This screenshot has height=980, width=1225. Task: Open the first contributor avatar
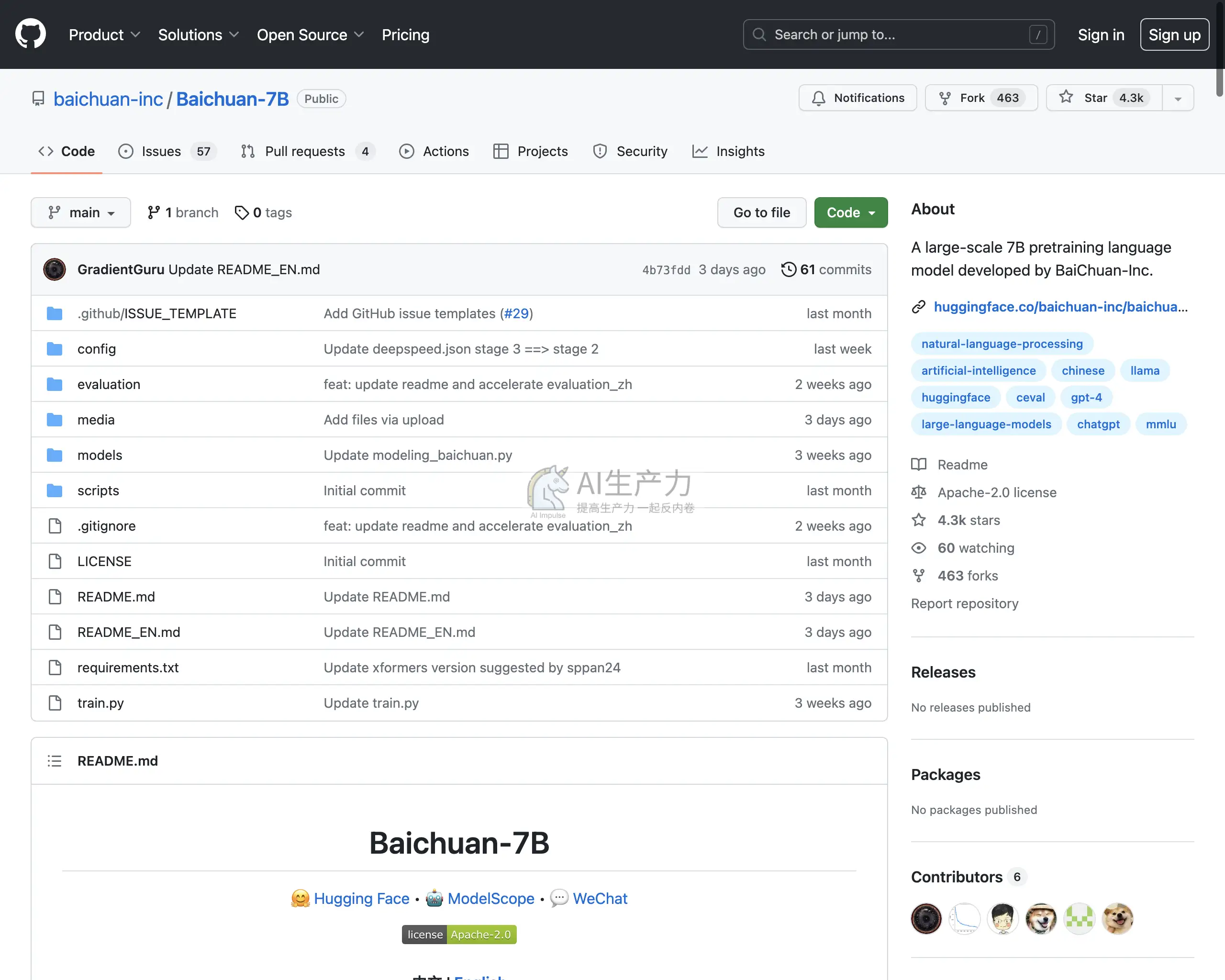click(926, 919)
